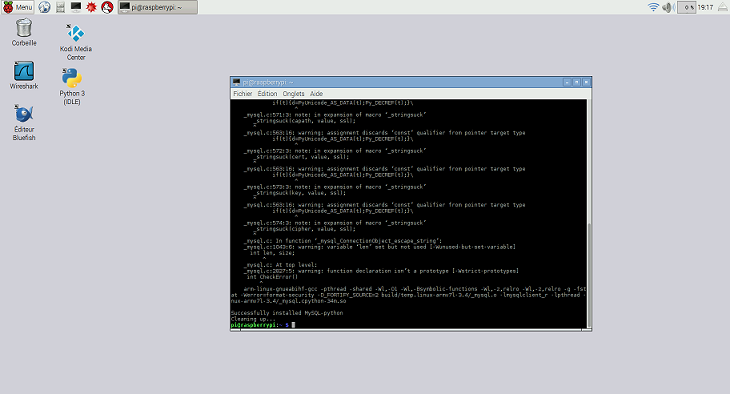Open the Onglets terminal menu
This screenshot has height=394, width=730.
[x=293, y=94]
